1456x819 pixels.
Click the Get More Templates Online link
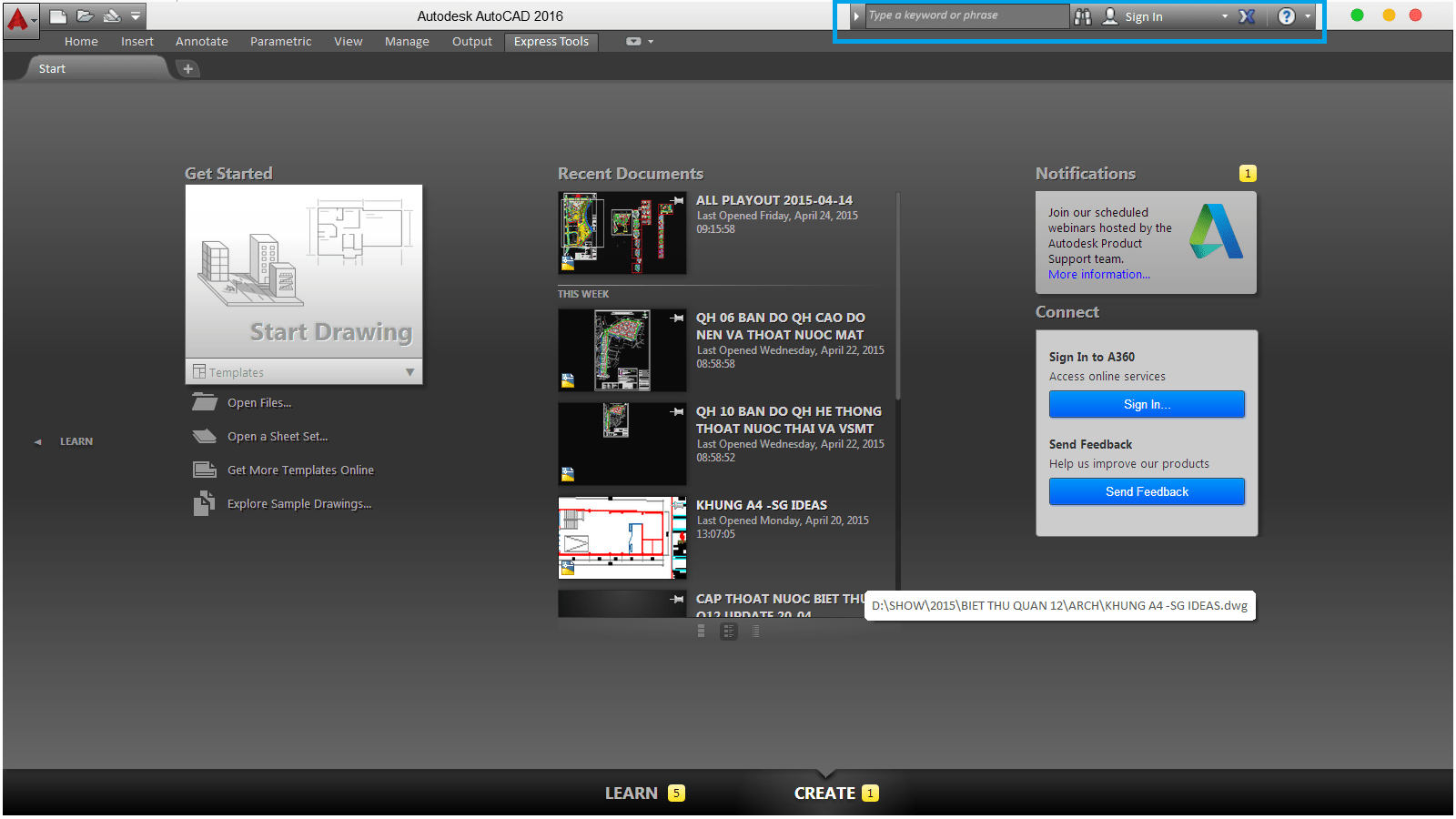(x=300, y=470)
